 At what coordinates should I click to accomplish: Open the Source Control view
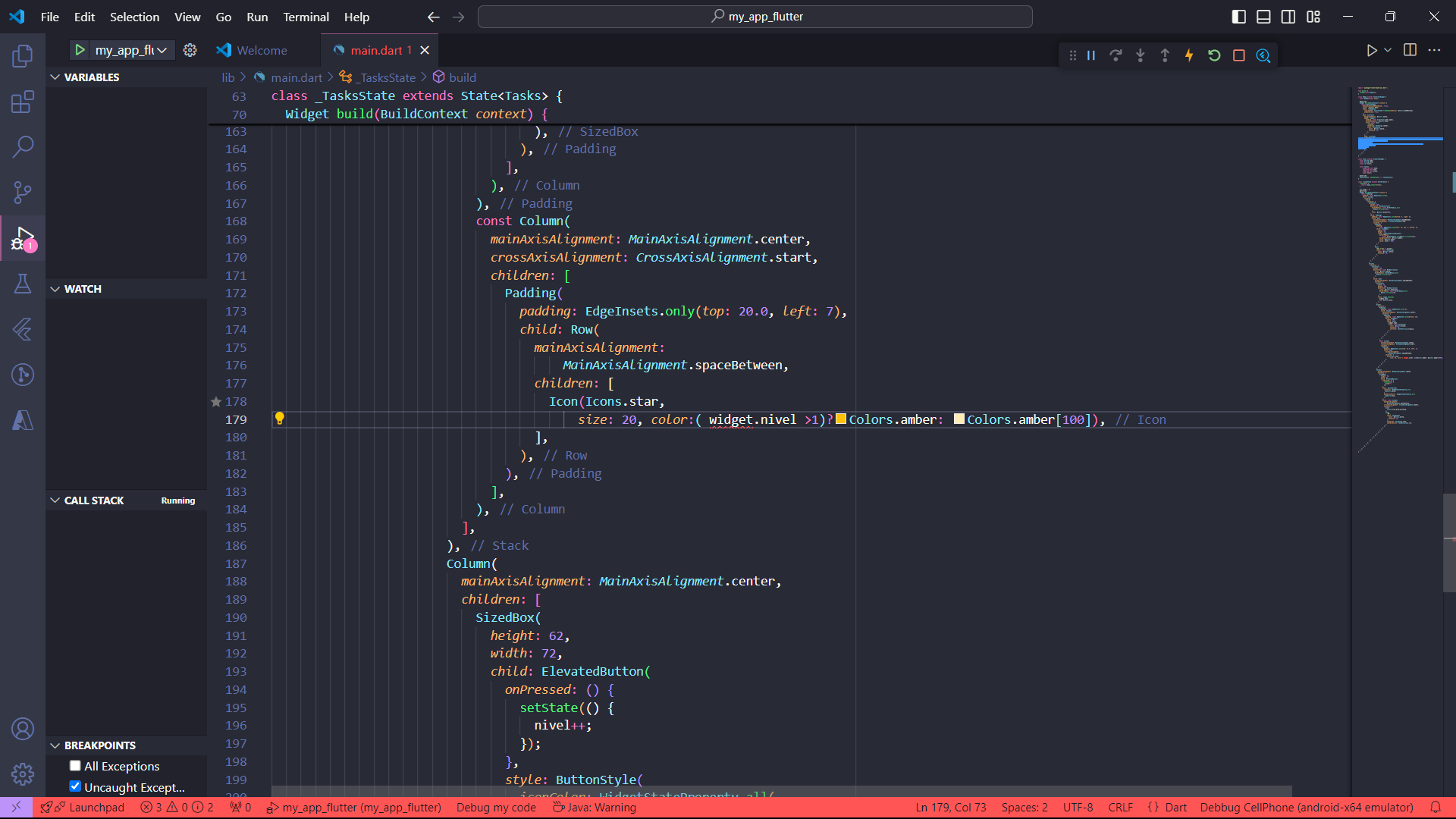pos(23,193)
